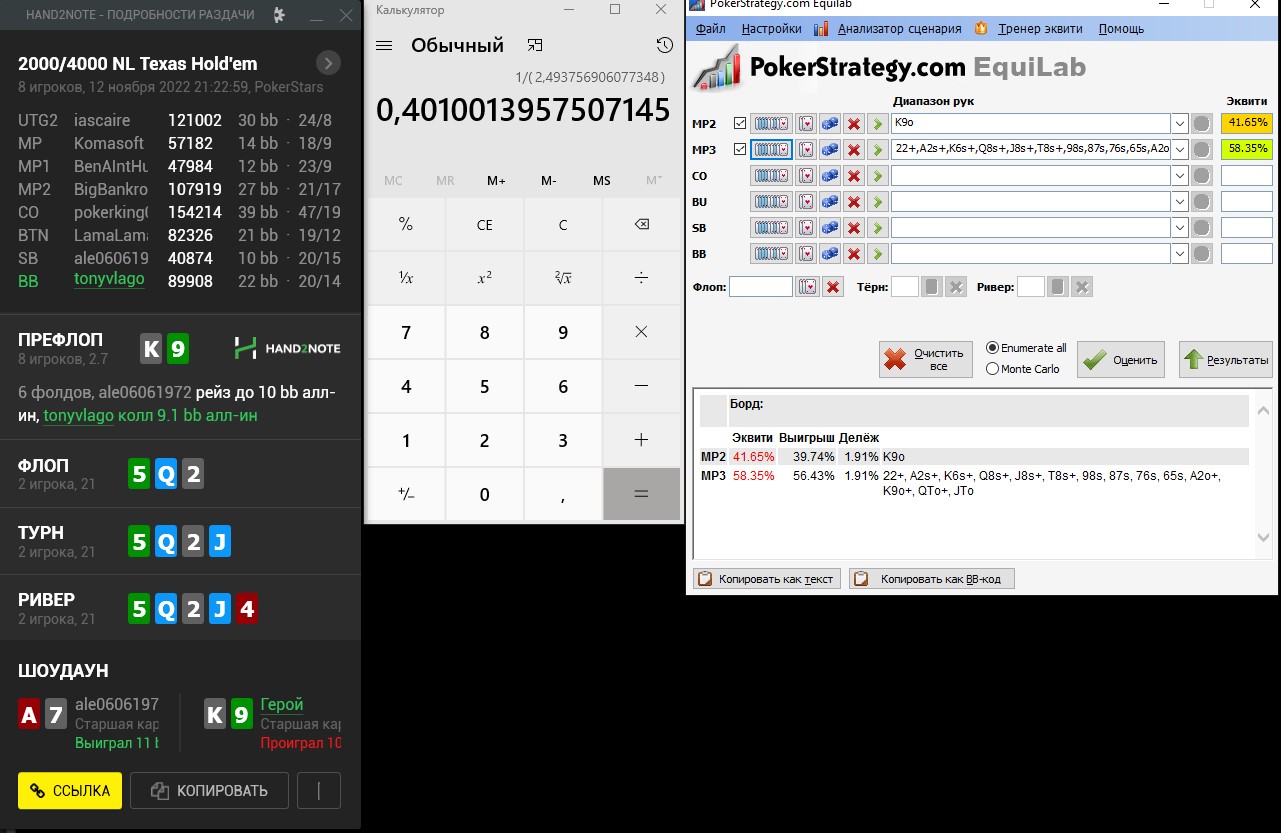This screenshot has width=1281, height=833.
Task: Click MP2 range input containing K9o
Action: pos(1031,124)
